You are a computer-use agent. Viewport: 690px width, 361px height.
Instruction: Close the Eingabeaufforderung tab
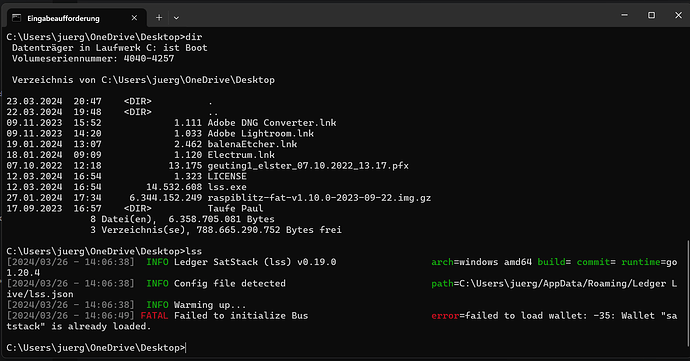click(134, 18)
